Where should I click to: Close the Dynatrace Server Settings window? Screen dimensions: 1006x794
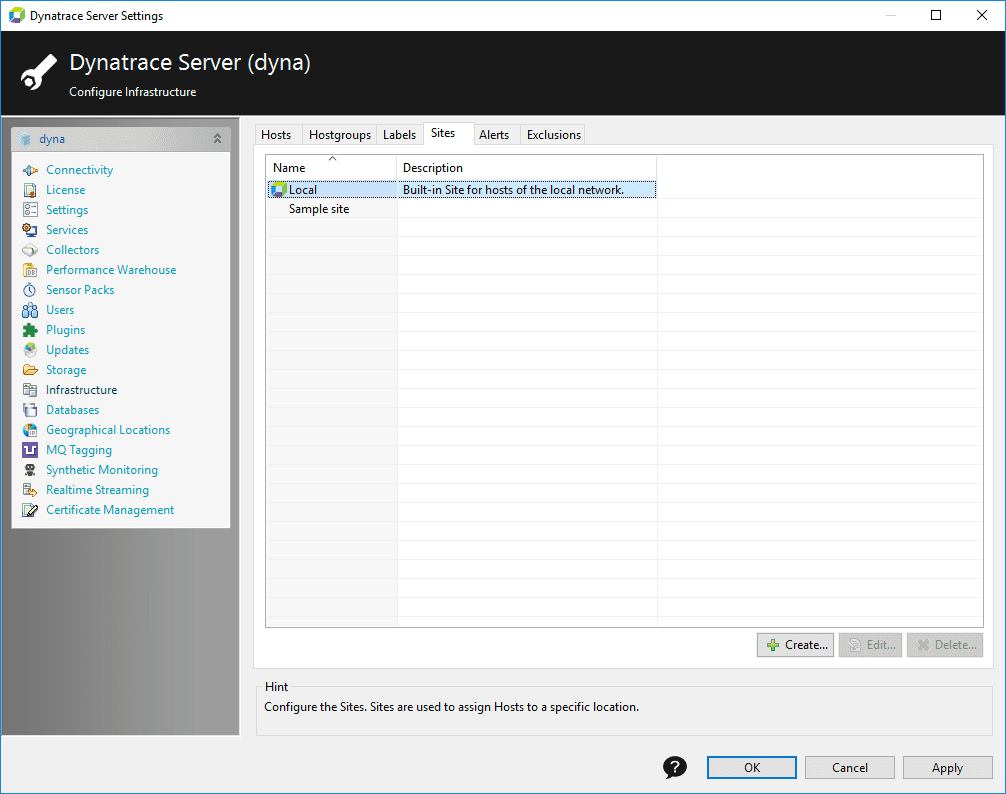[982, 15]
